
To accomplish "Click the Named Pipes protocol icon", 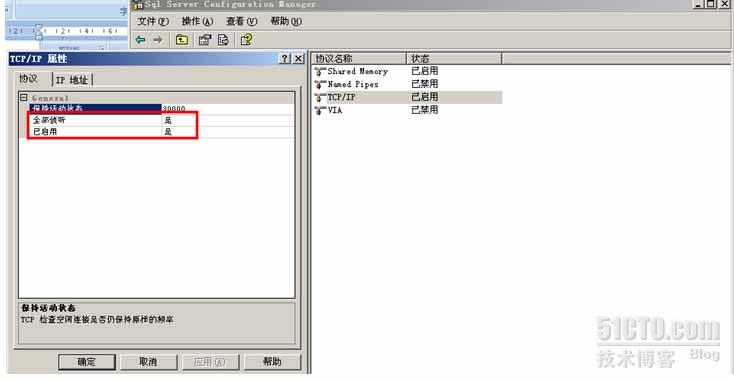I will point(320,84).
